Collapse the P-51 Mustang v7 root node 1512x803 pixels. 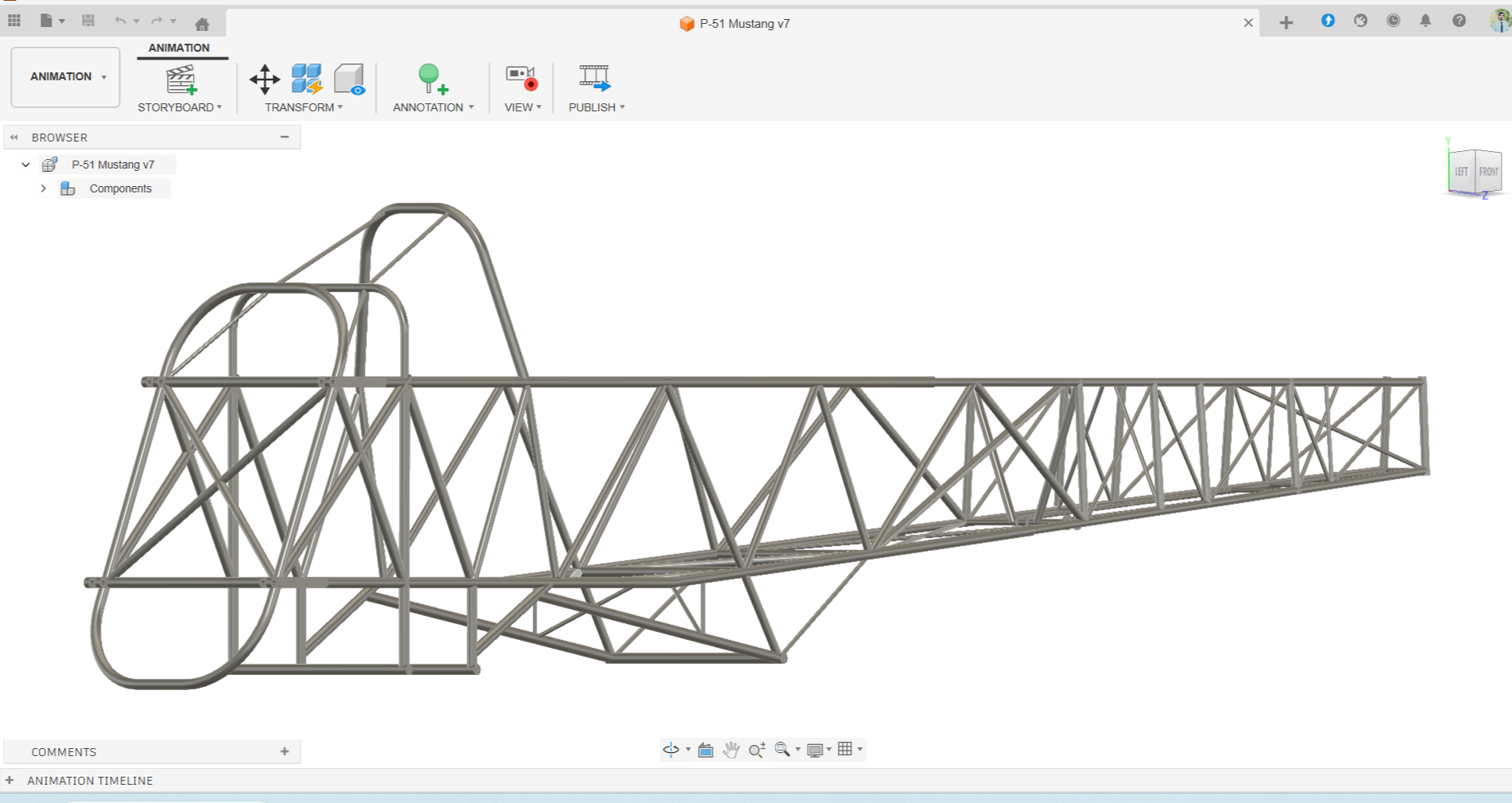click(25, 165)
